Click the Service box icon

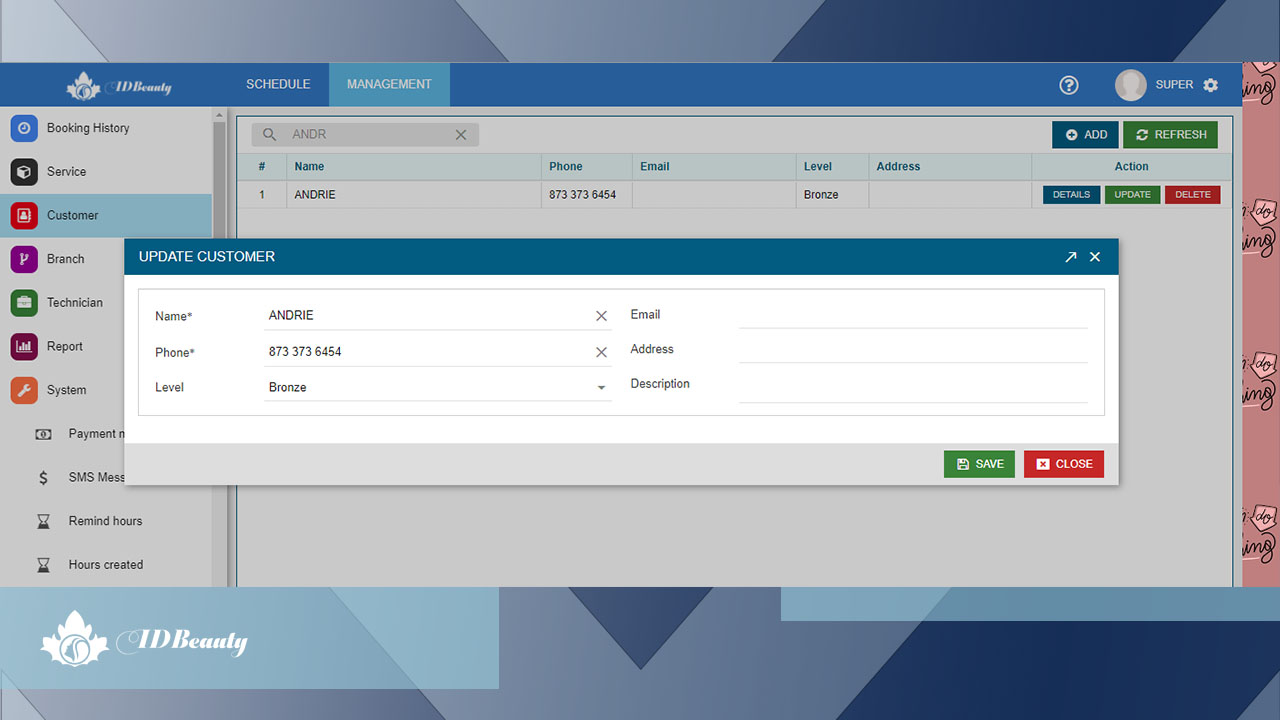[x=24, y=172]
